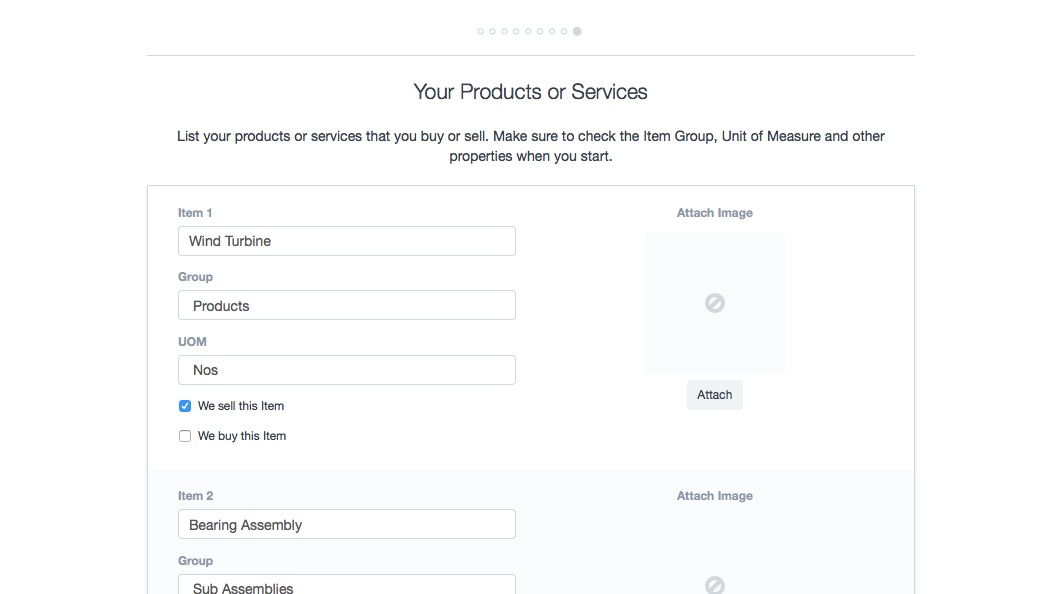Click 'We sell this Item' label text

(241, 406)
